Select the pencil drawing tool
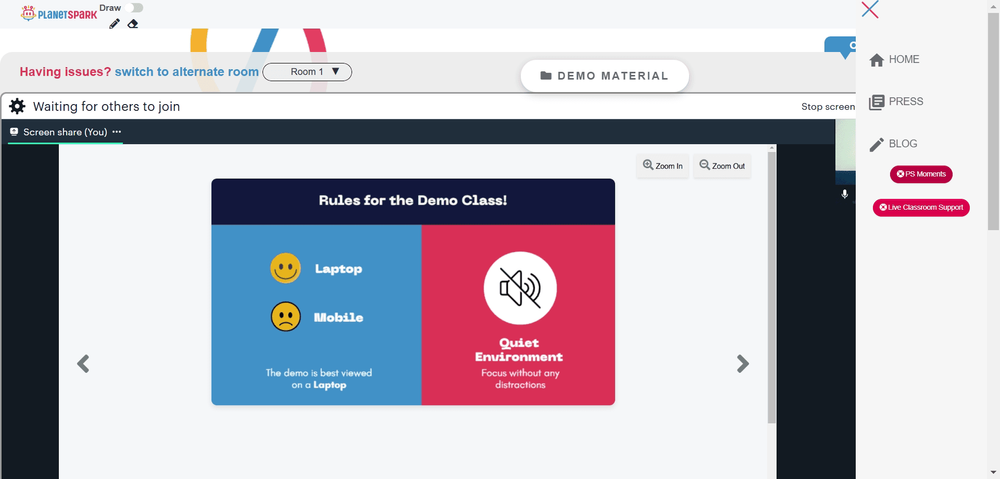The width and height of the screenshot is (1000, 479). tap(114, 24)
